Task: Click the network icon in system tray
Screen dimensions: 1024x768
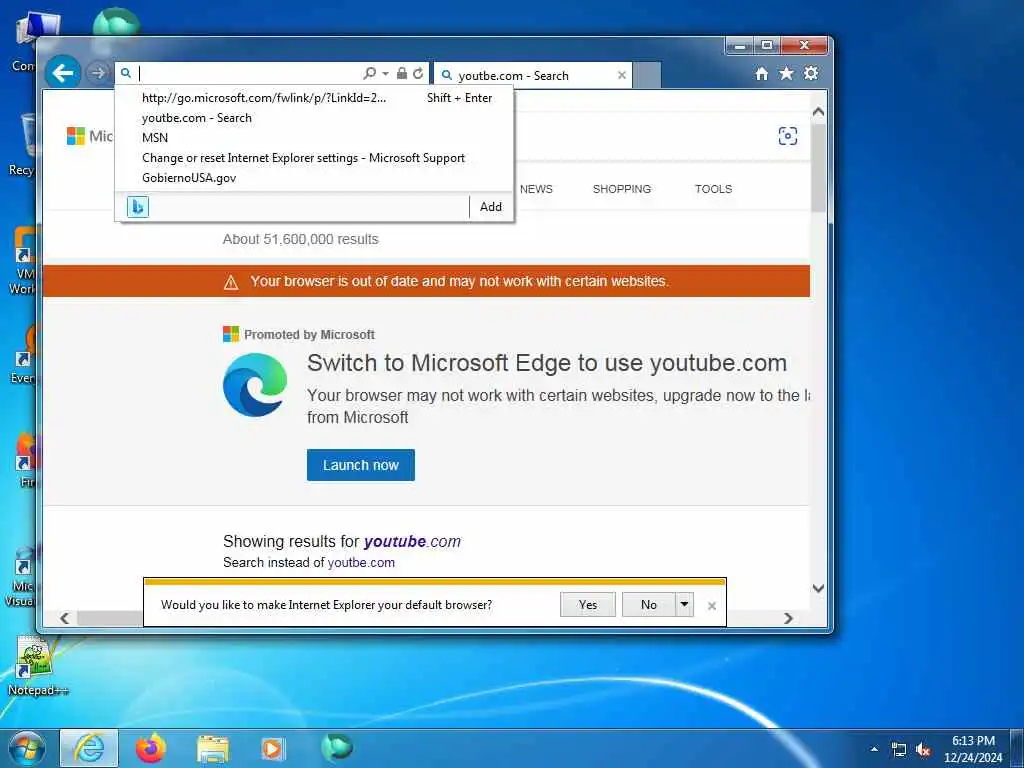Action: pos(899,750)
